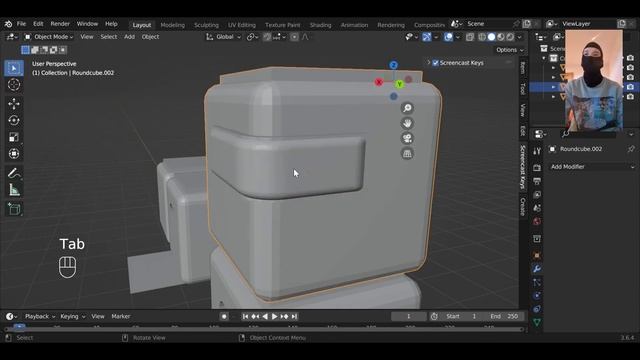Open the Output properties tab icon
The width and height of the screenshot is (640, 360).
click(x=537, y=181)
